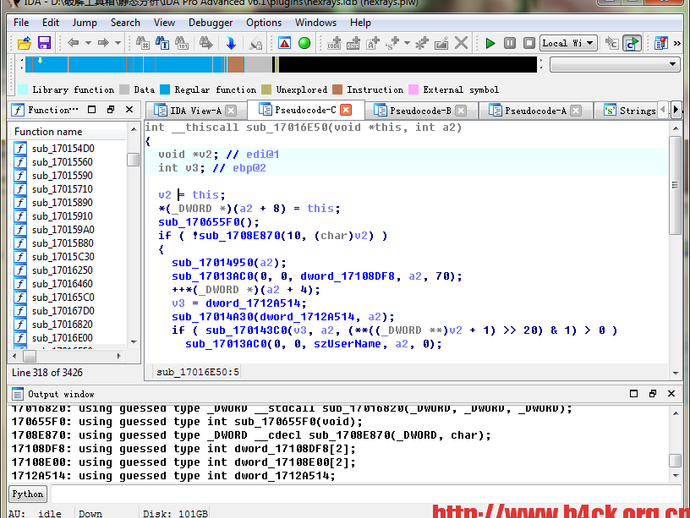Click the highlighted pseudocode 'C' toolbar icon
The width and height of the screenshot is (690, 518).
[631, 43]
